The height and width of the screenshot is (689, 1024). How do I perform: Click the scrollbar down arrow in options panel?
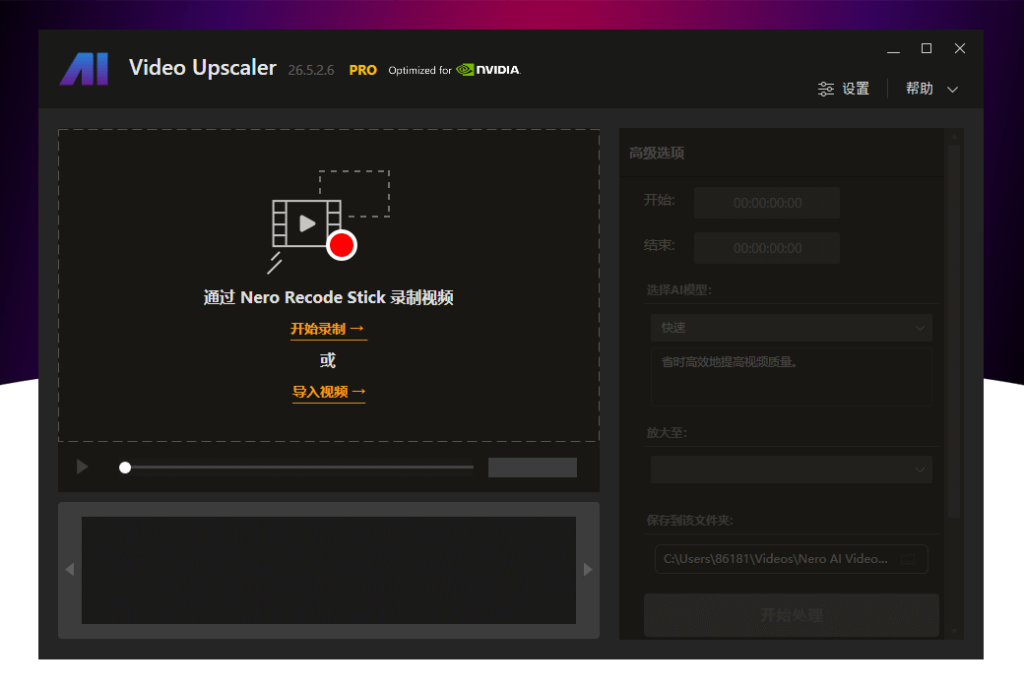(x=954, y=632)
